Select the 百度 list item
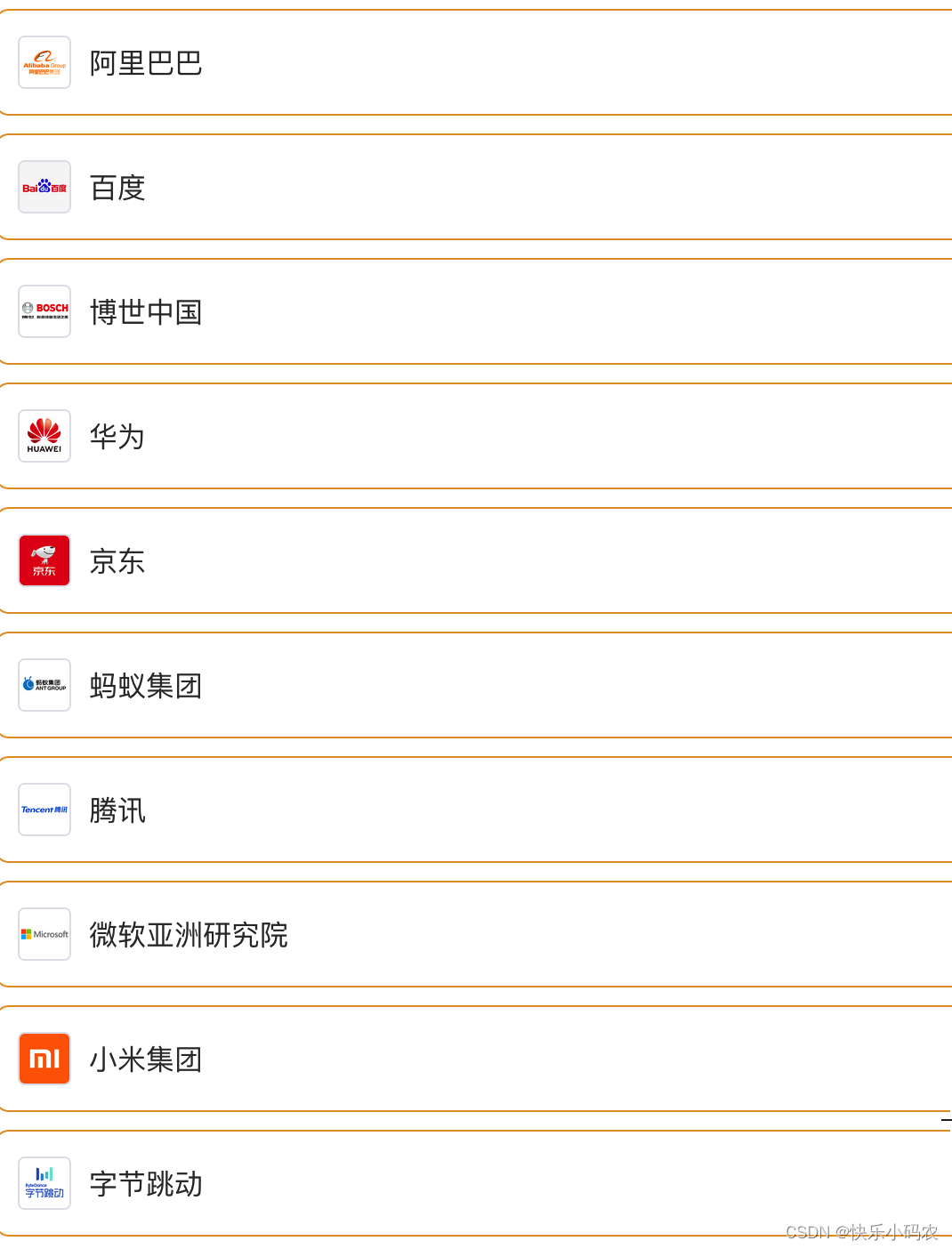The height and width of the screenshot is (1249, 952). pos(476,187)
